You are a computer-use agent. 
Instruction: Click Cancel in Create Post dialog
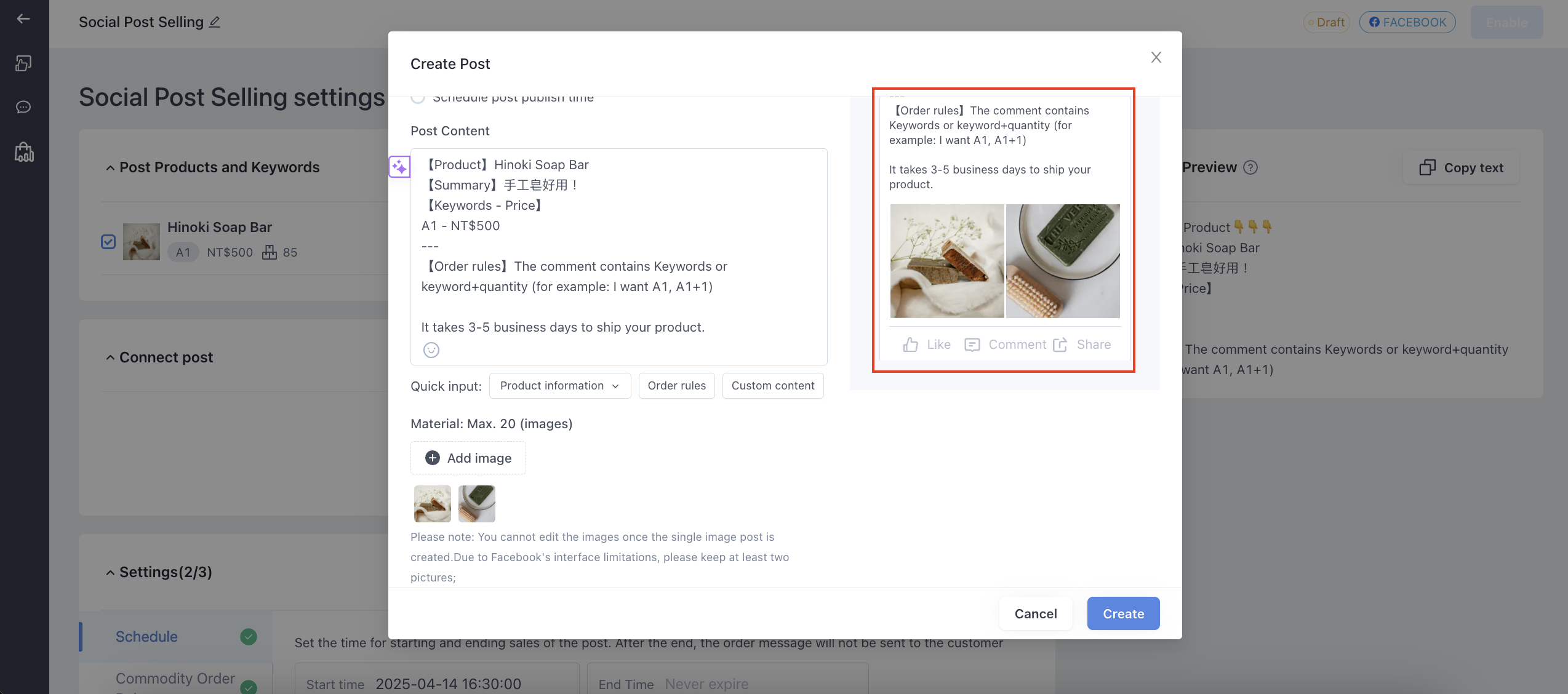[1036, 613]
